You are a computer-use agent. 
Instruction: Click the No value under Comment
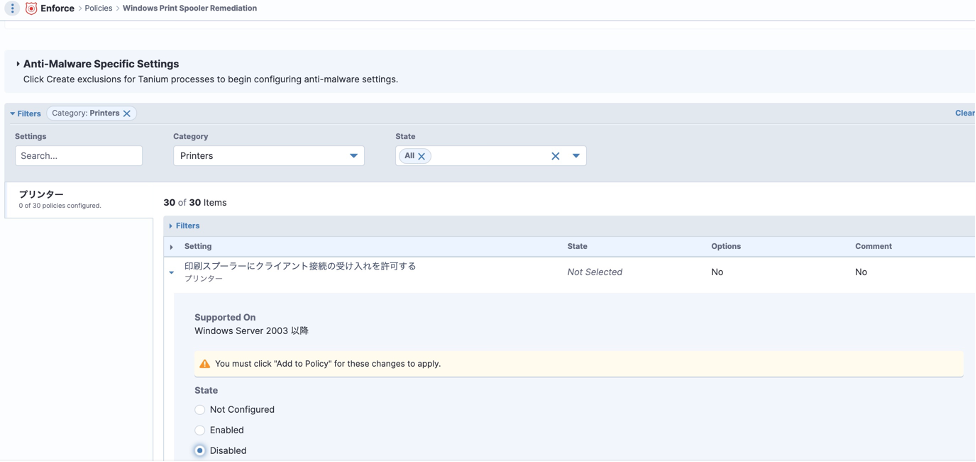click(x=861, y=272)
